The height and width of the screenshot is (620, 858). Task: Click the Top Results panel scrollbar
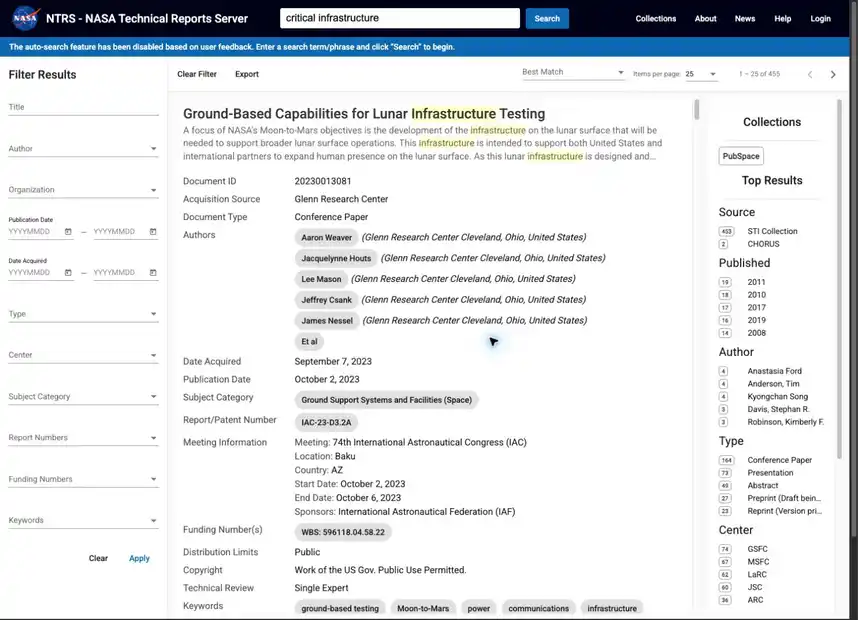tap(839, 279)
